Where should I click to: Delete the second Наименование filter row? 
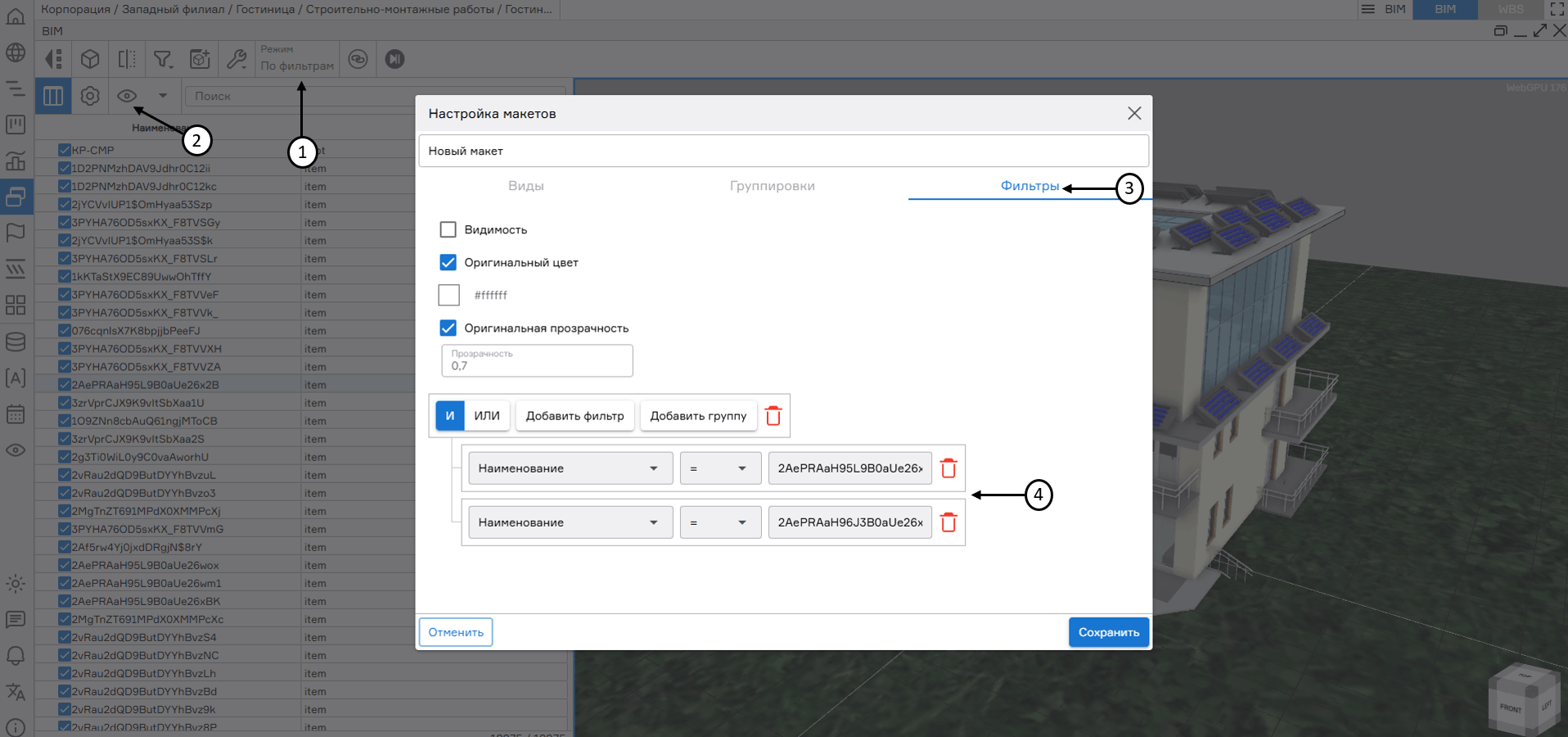pyautogui.click(x=948, y=522)
